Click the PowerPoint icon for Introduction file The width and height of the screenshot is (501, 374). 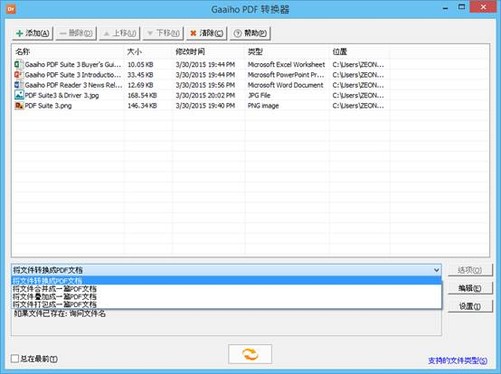[x=19, y=75]
